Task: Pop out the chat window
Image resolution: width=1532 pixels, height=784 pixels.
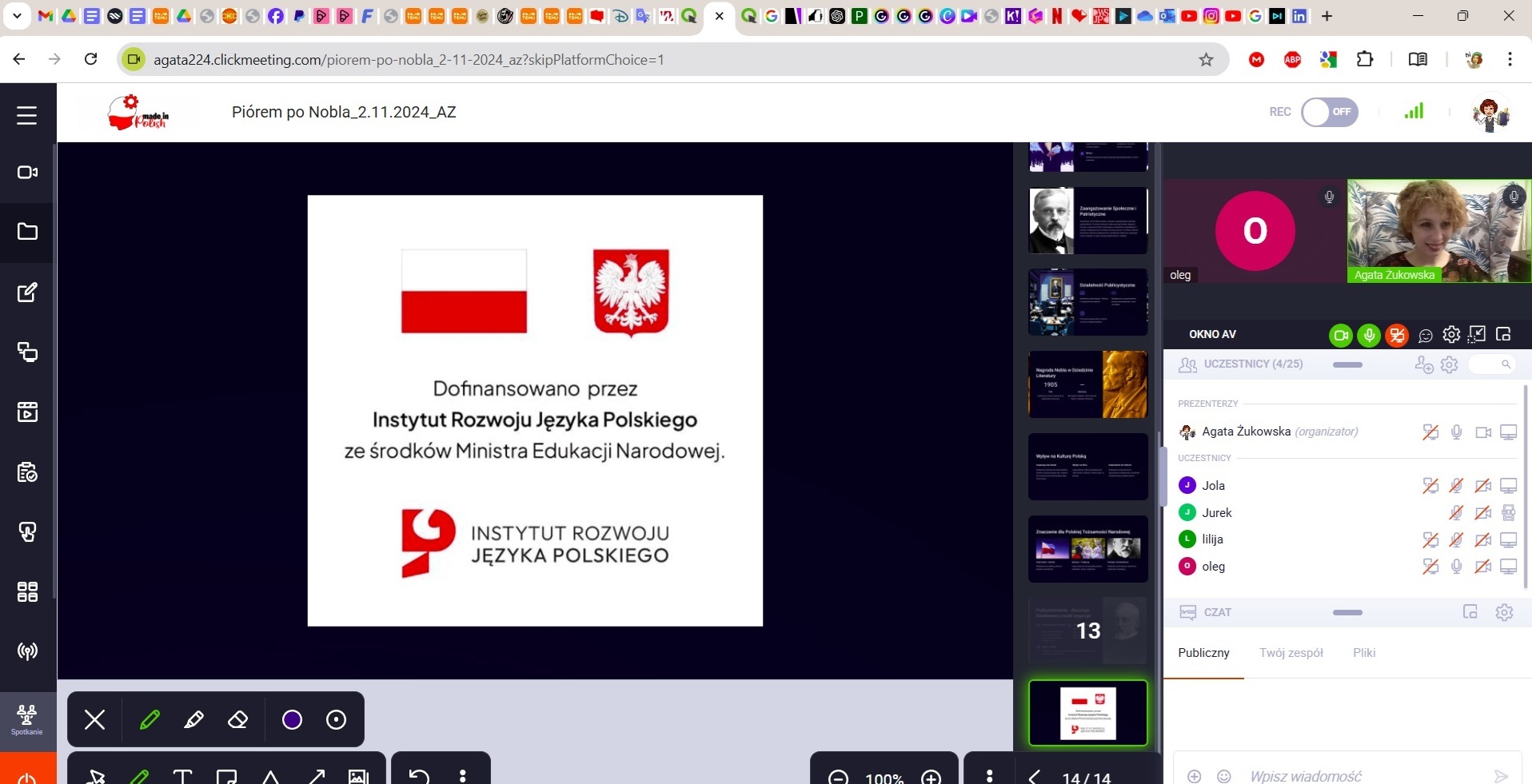Action: (x=1470, y=612)
